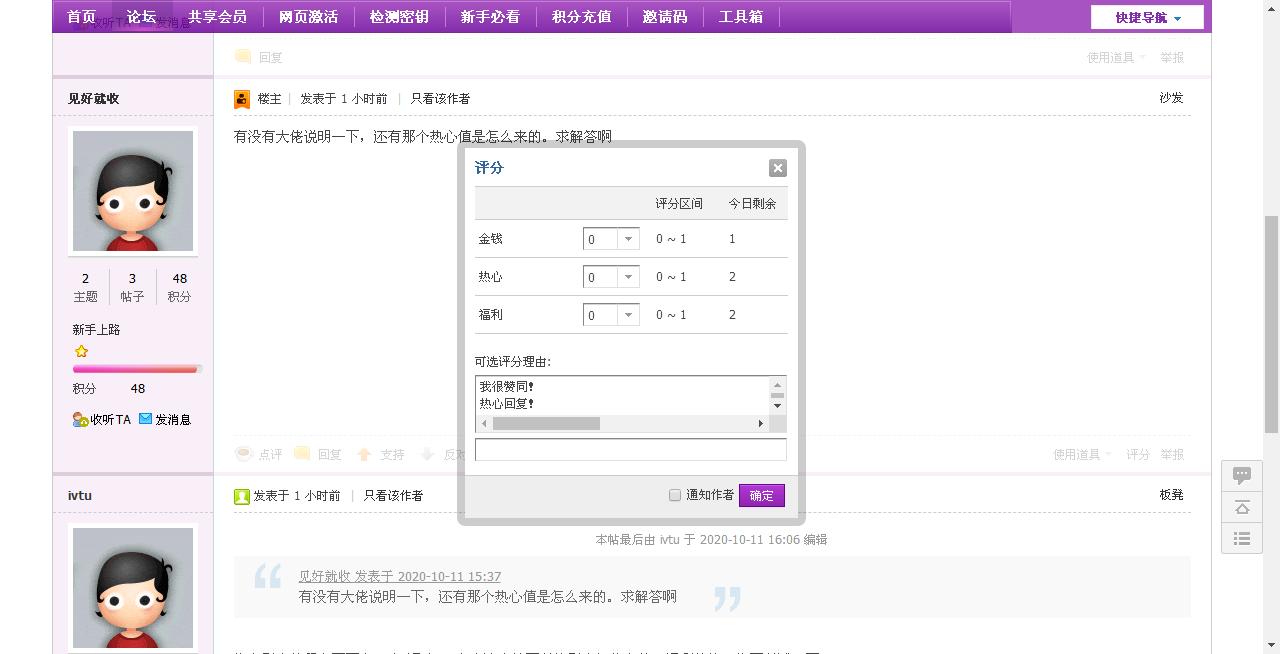Open 新手必看 navigation item
This screenshot has height=654, width=1280.
(x=490, y=17)
